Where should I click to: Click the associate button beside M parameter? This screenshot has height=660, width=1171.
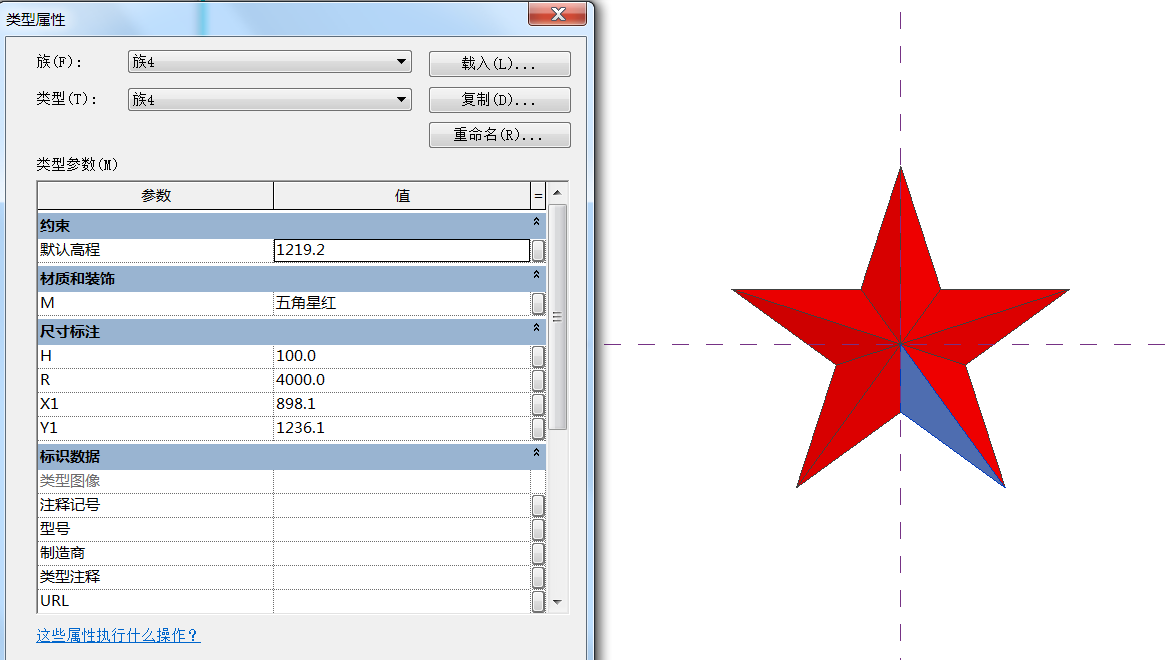coord(538,303)
